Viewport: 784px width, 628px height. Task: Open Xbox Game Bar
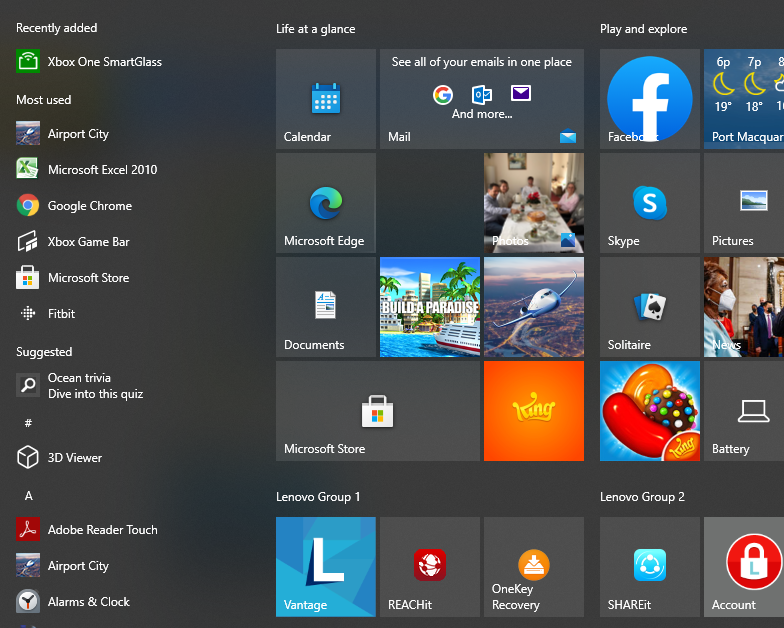73,242
